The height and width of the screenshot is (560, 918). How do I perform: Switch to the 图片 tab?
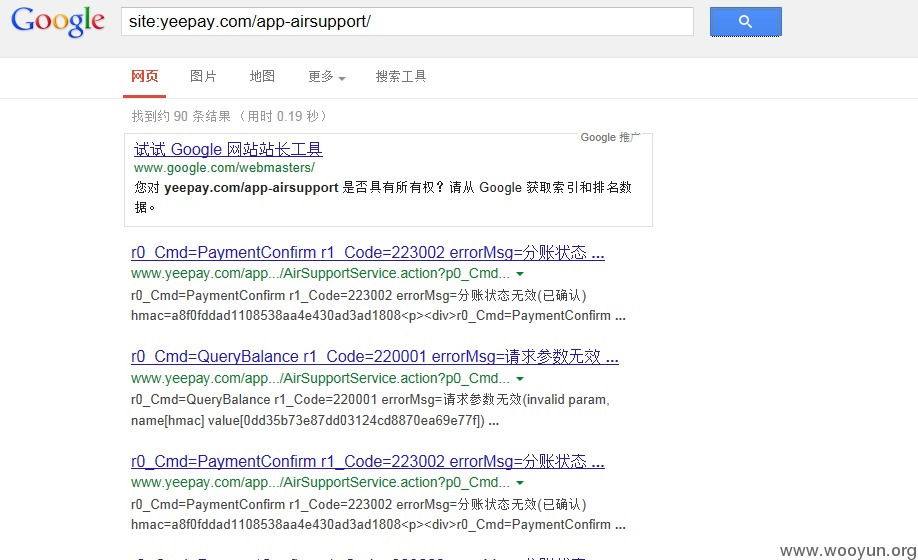203,76
